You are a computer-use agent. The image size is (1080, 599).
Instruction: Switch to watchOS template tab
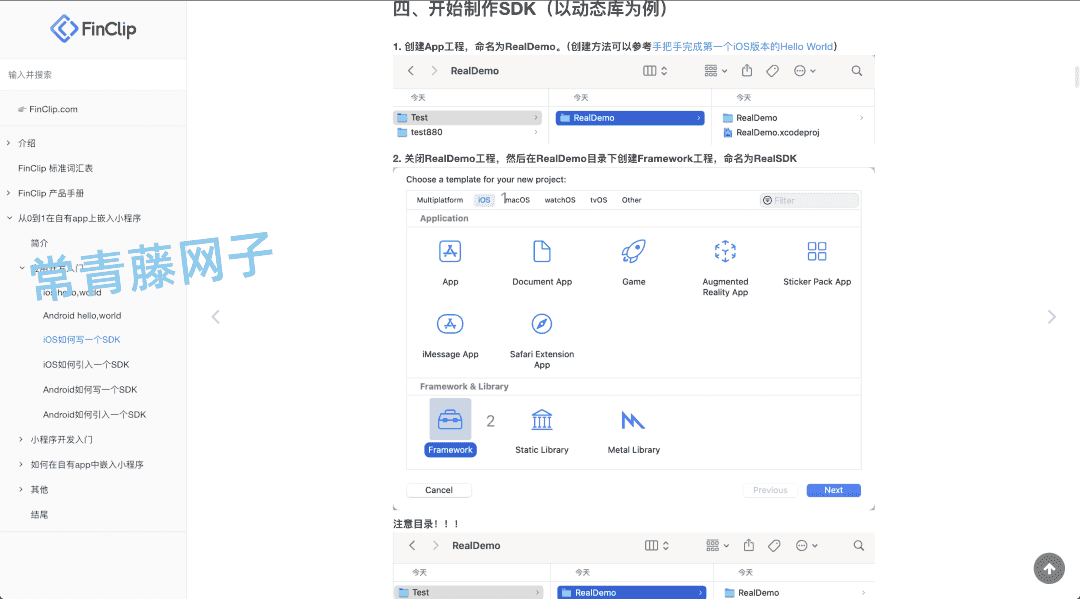(x=560, y=200)
